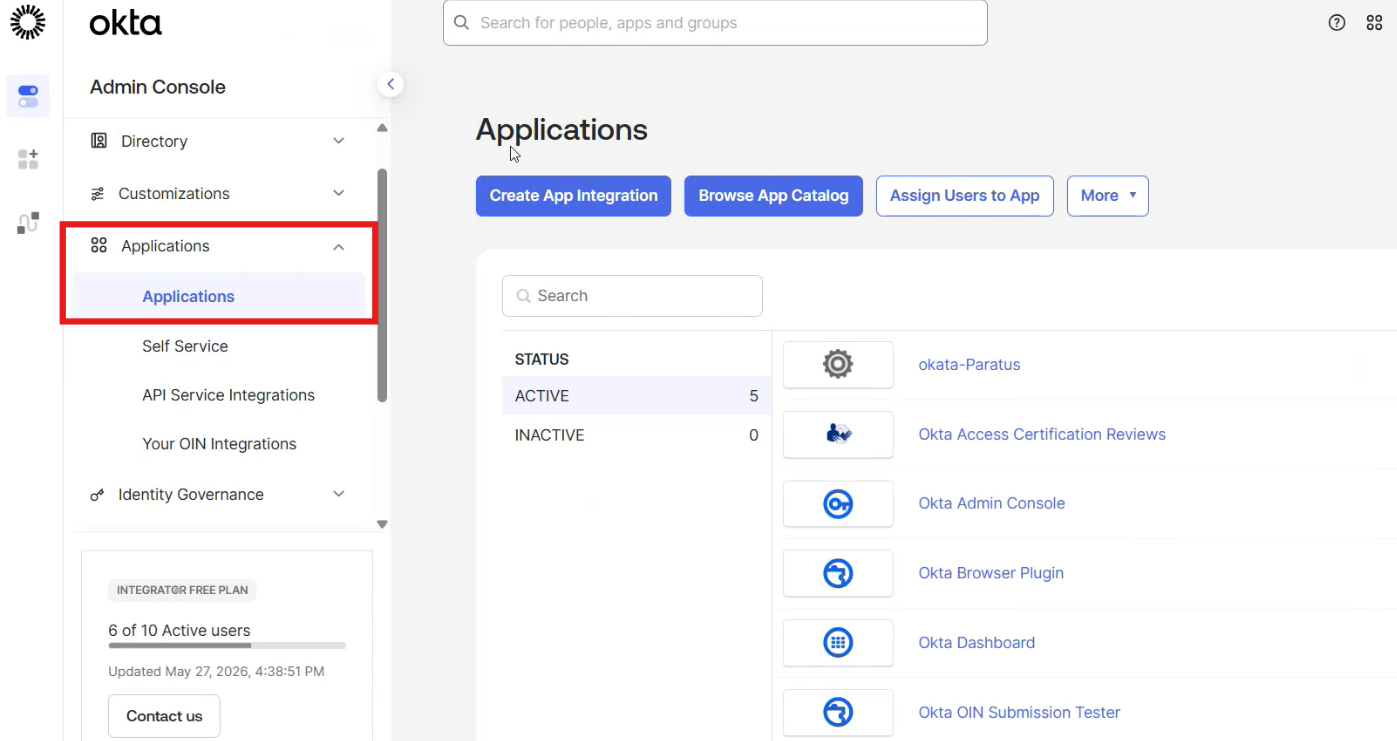This screenshot has width=1397, height=741.
Task: Click the Okta Admin Console key app icon
Action: (838, 504)
